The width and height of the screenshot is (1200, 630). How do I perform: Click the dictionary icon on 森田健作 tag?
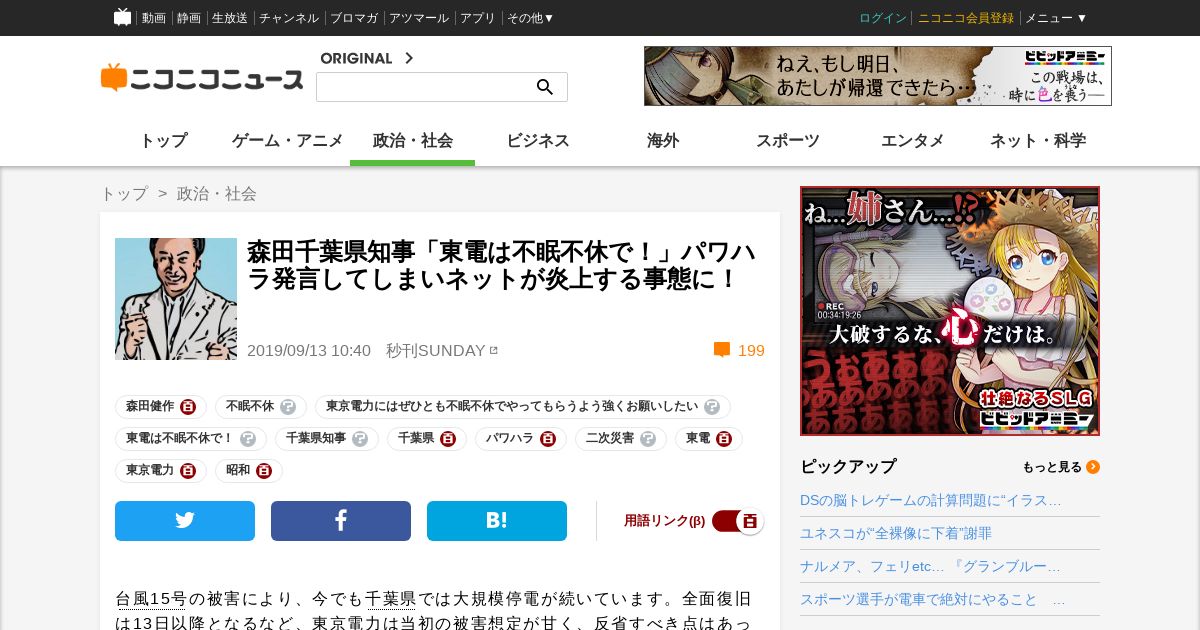[188, 407]
